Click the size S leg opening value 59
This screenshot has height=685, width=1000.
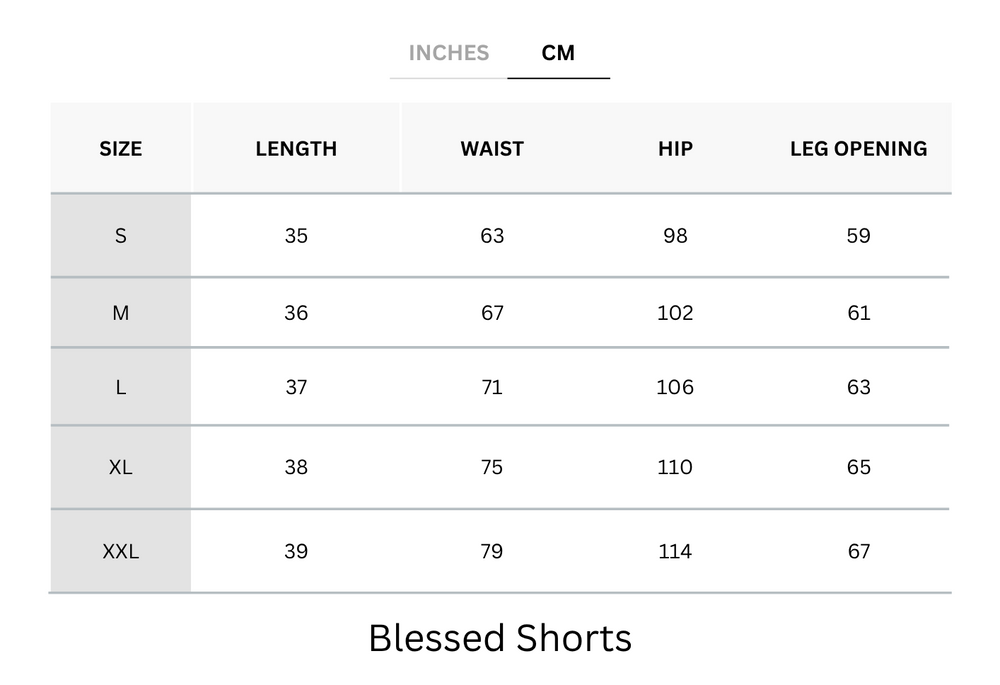point(858,236)
